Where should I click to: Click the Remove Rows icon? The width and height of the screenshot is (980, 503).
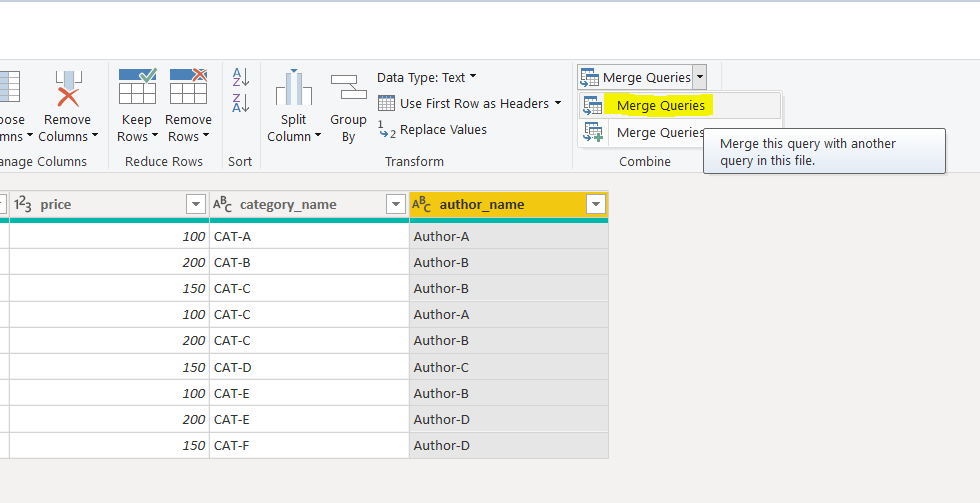188,88
